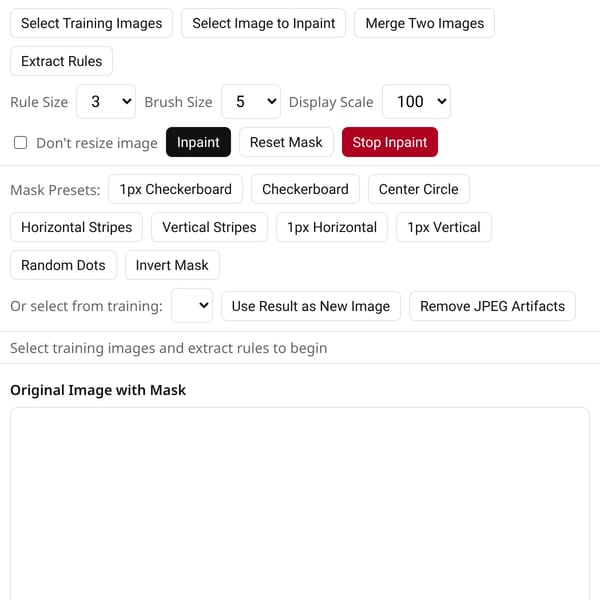Viewport: 600px width, 600px height.
Task: Click the Or select from training label
Action: (86, 306)
